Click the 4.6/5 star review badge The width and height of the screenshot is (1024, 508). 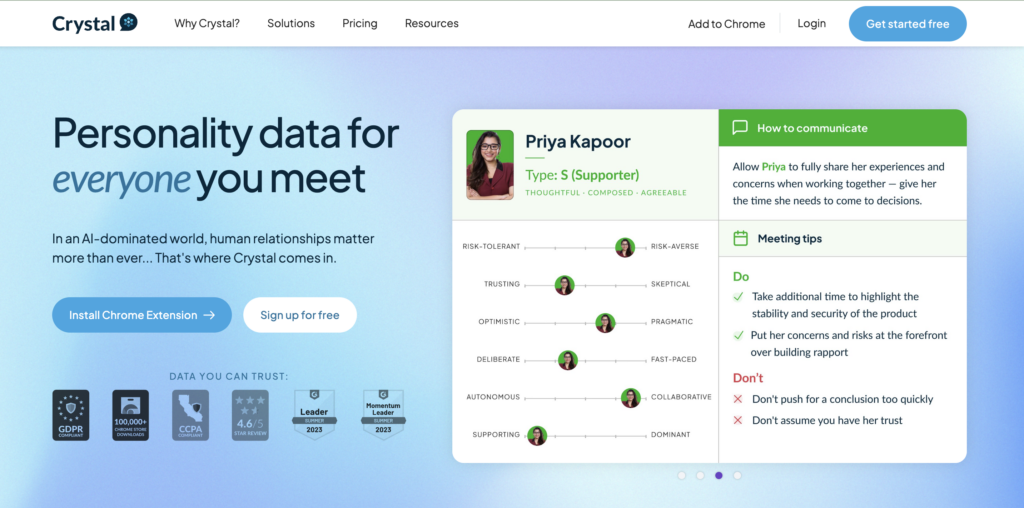point(250,415)
